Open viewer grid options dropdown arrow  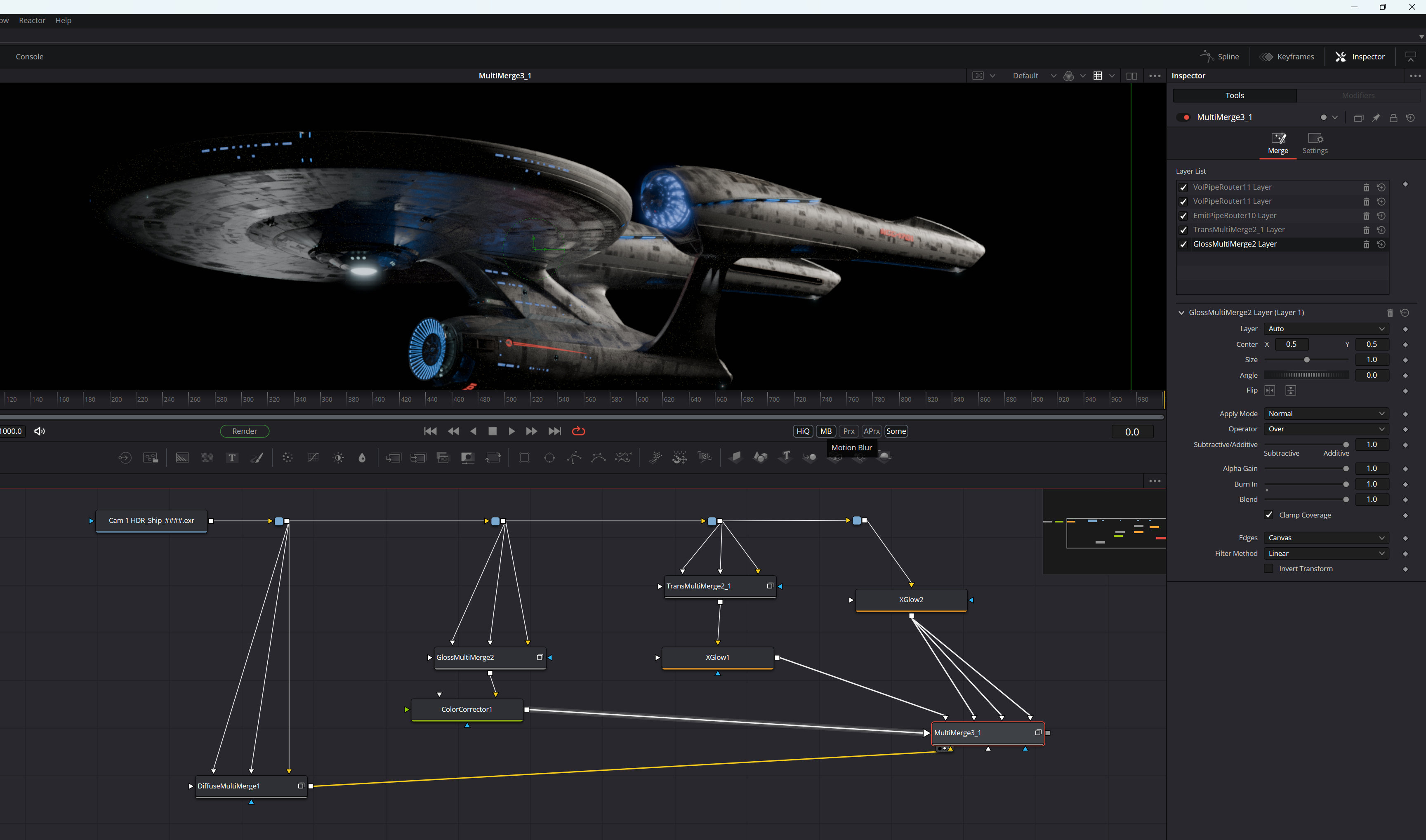[1112, 76]
